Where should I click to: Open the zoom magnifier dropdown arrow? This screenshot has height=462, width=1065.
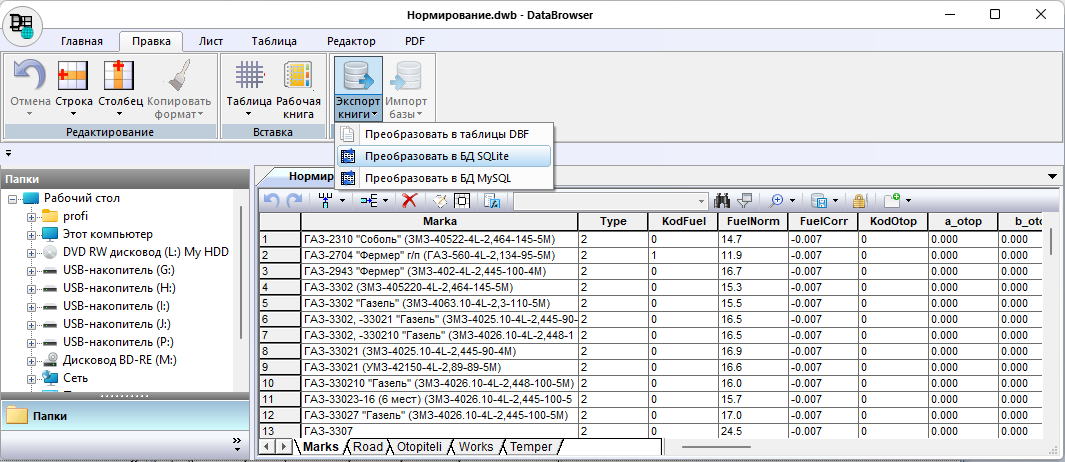pyautogui.click(x=792, y=200)
